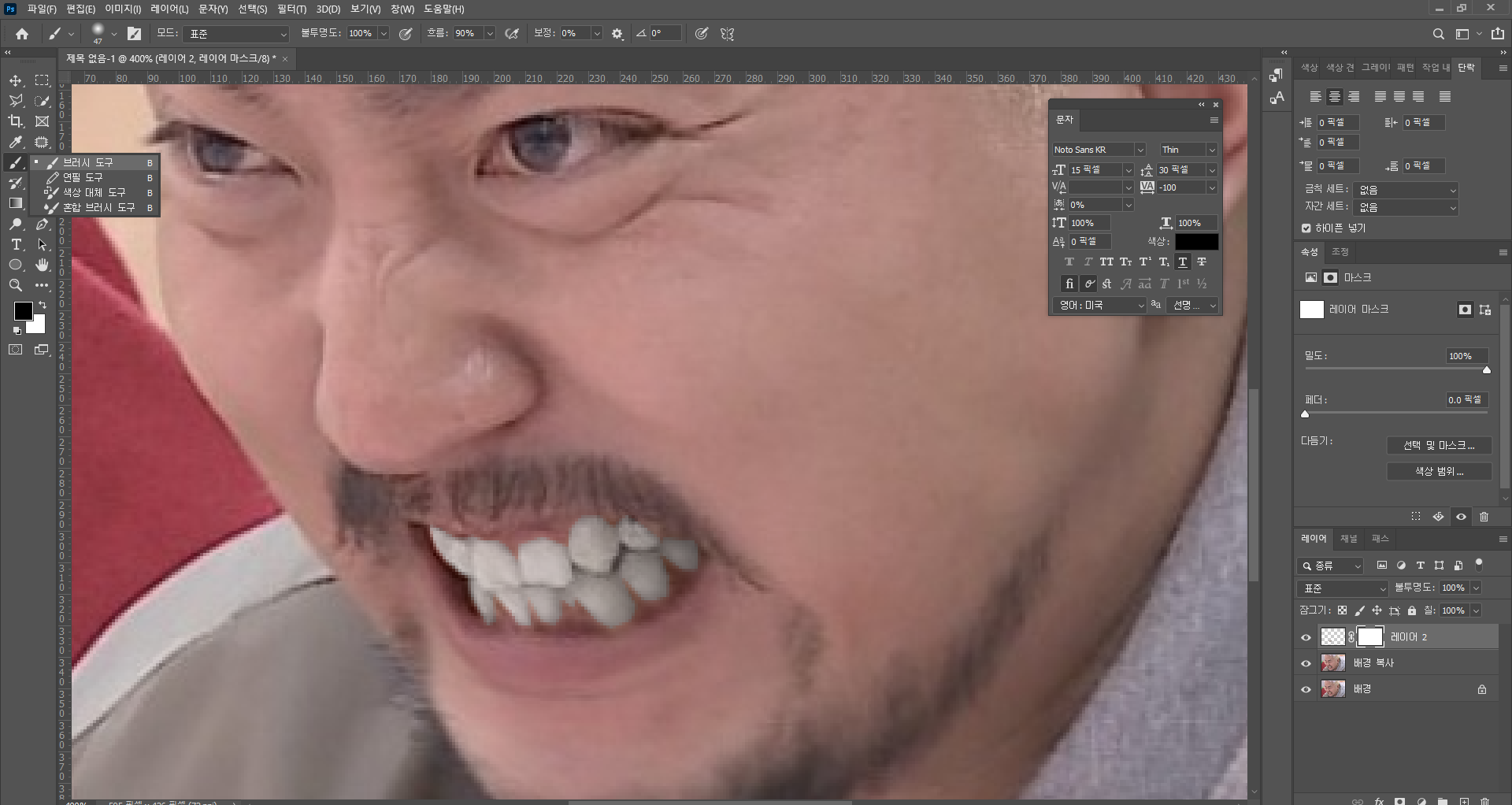Open 이미지(I) menu
1512x805 pixels.
(x=123, y=9)
